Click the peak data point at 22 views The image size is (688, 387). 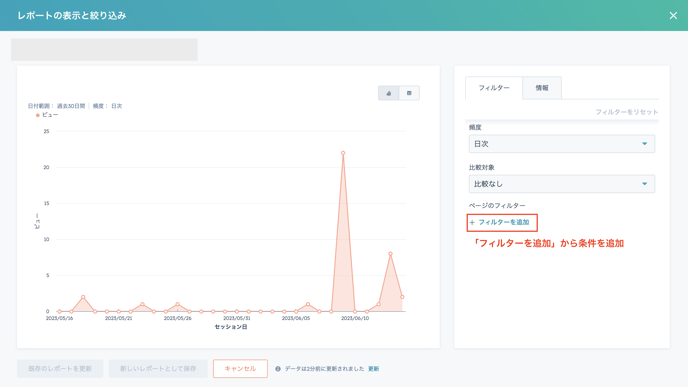click(x=343, y=153)
